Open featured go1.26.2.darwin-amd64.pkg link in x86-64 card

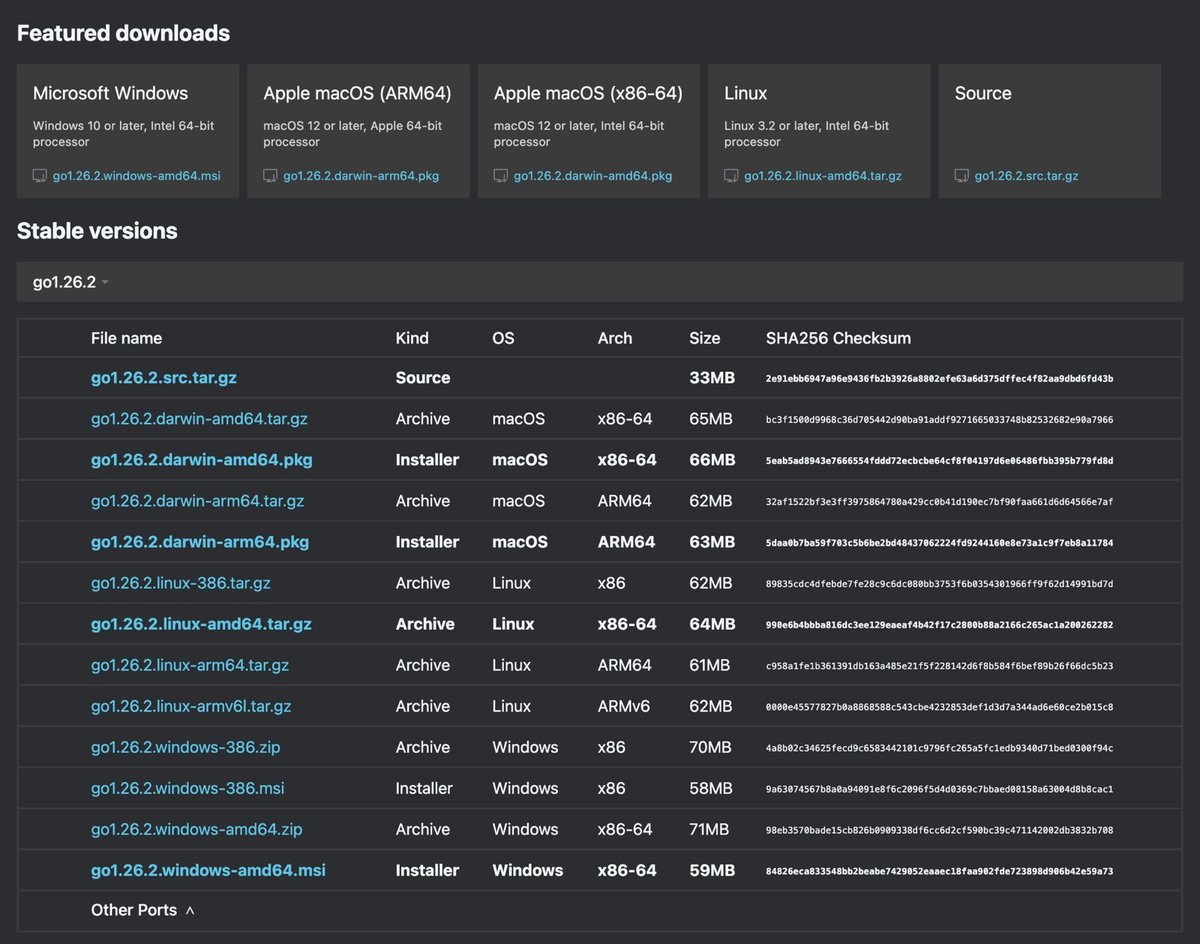coord(593,176)
